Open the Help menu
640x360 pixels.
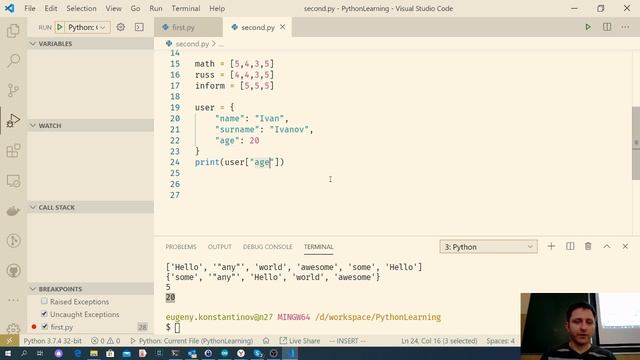click(x=217, y=8)
